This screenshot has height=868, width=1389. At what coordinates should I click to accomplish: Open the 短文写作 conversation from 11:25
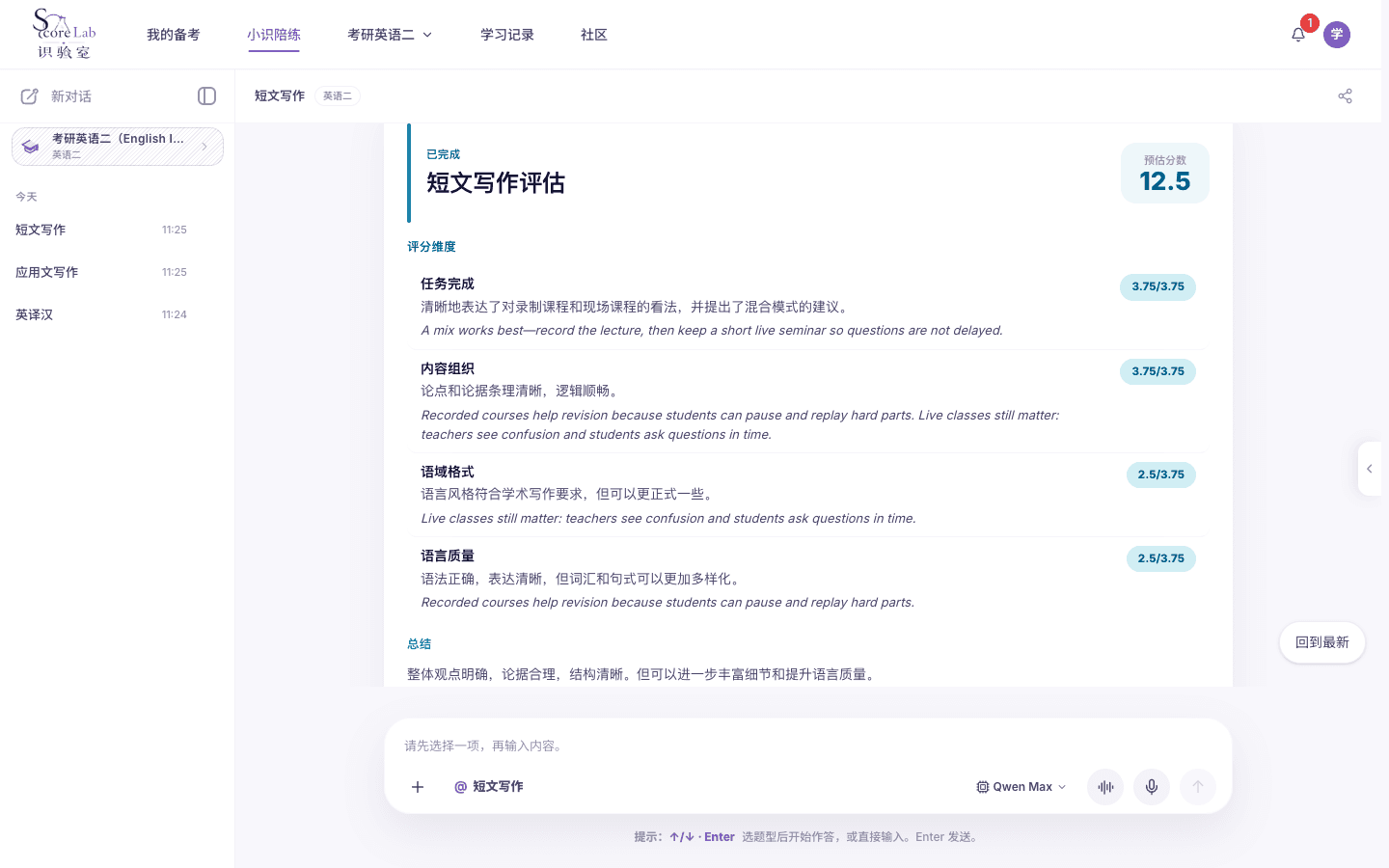[101, 230]
